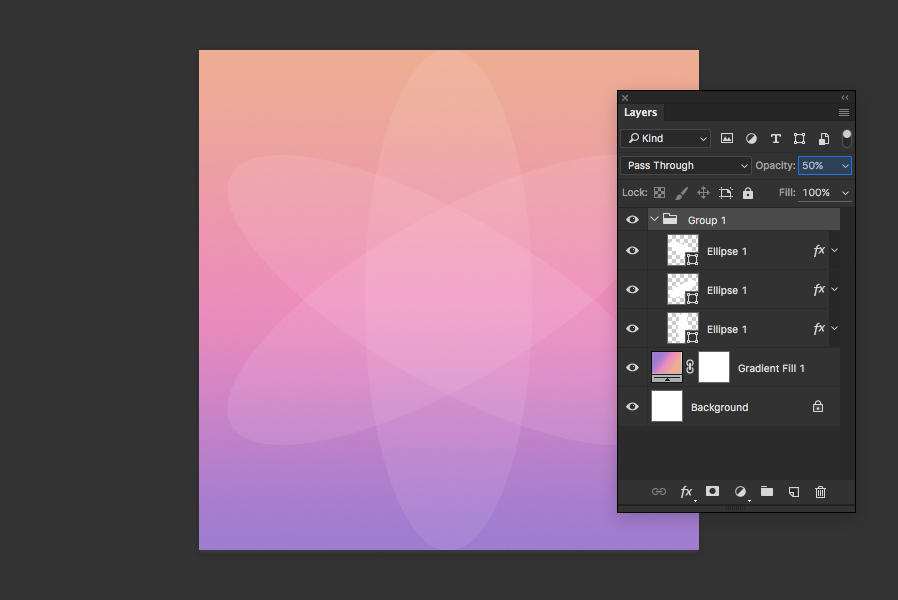Expand effects of middle Ellipse 1 layer

[x=834, y=289]
